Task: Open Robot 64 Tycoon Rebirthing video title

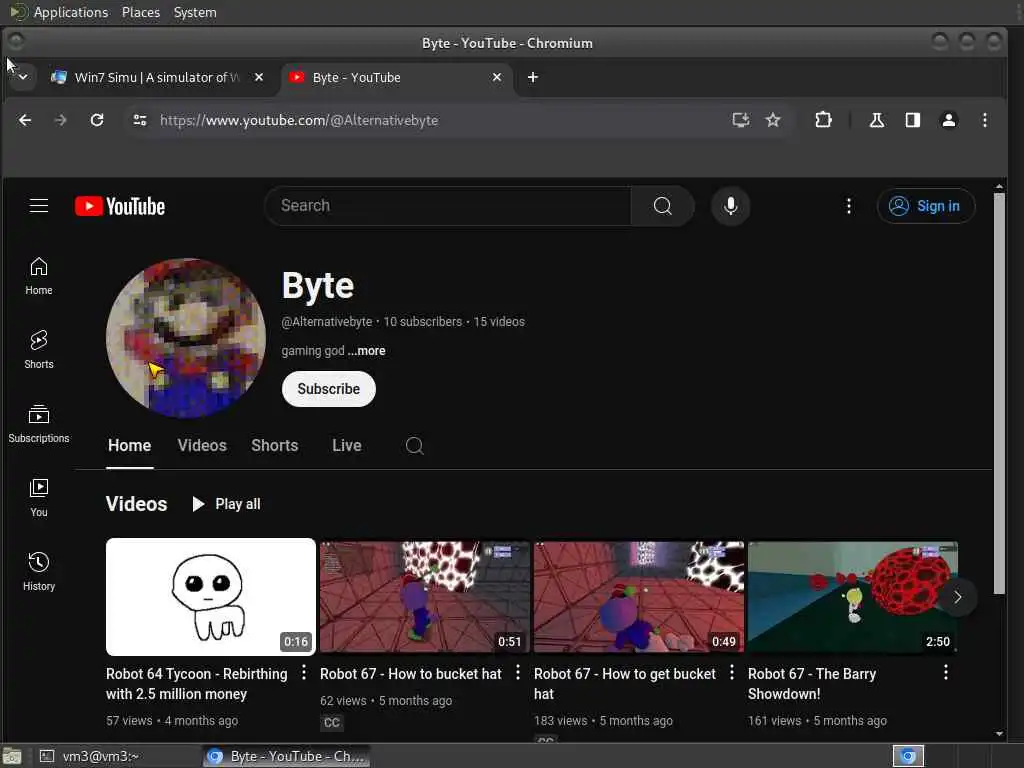Action: tap(197, 684)
